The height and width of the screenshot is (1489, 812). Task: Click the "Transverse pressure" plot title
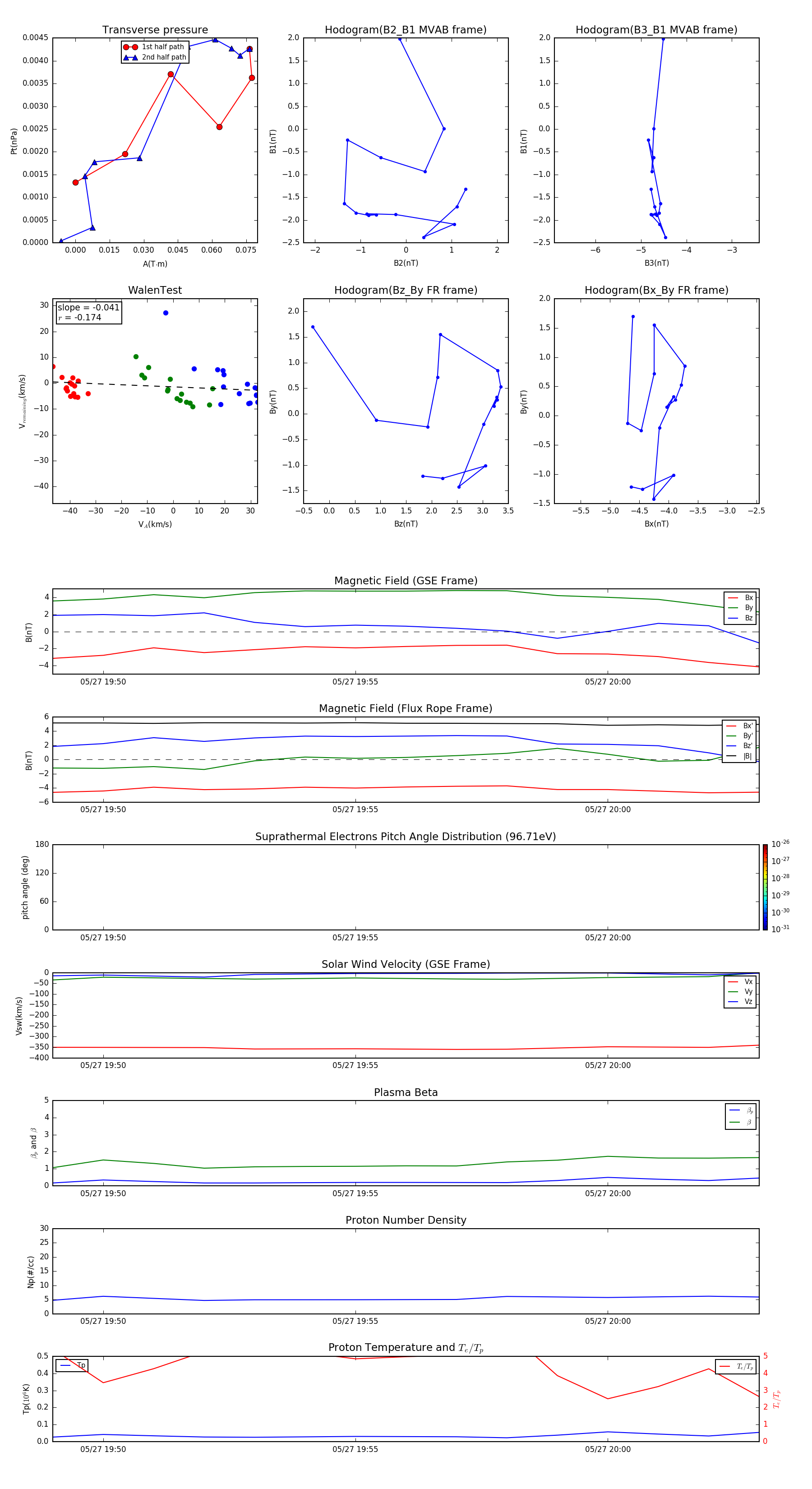[x=155, y=30]
